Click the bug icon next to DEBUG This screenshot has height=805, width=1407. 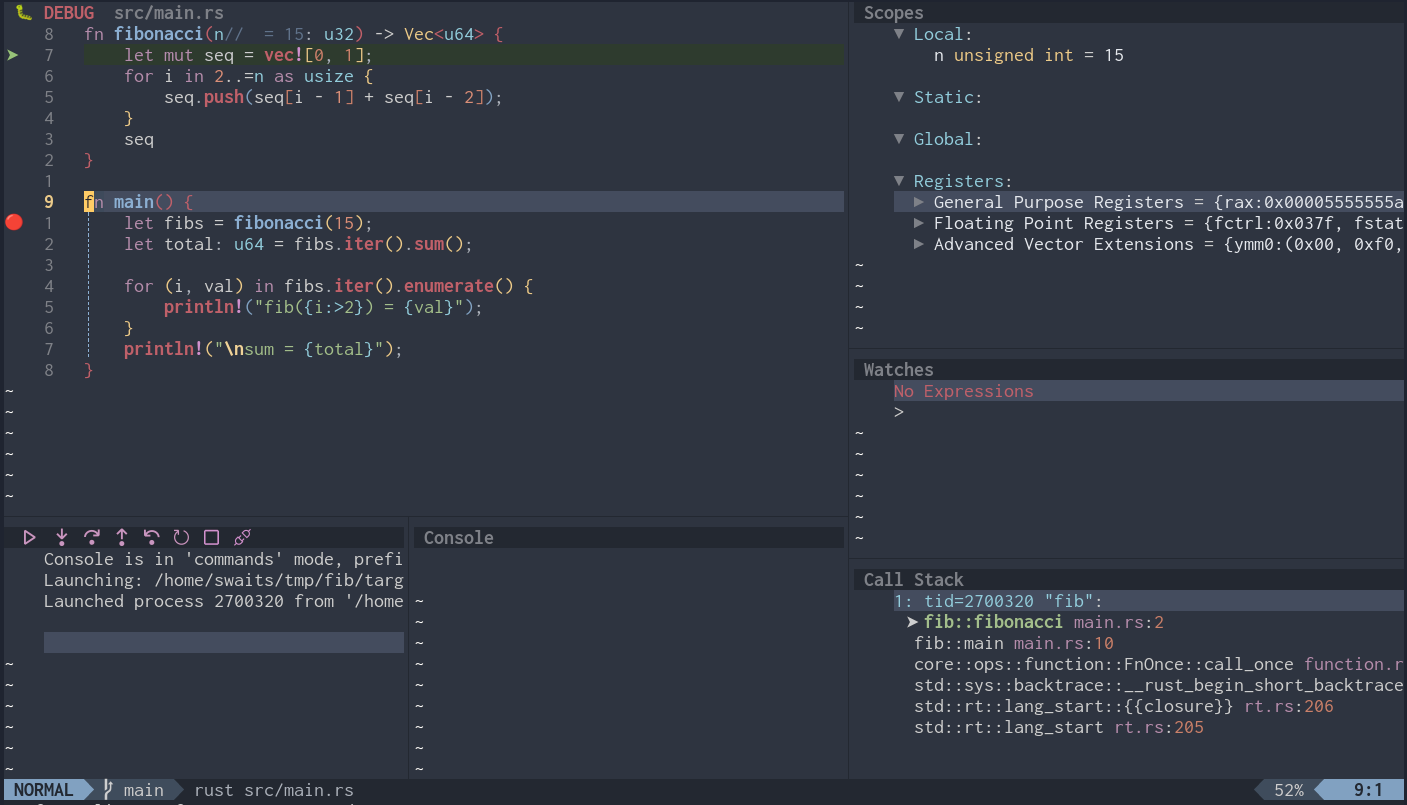pyautogui.click(x=25, y=13)
